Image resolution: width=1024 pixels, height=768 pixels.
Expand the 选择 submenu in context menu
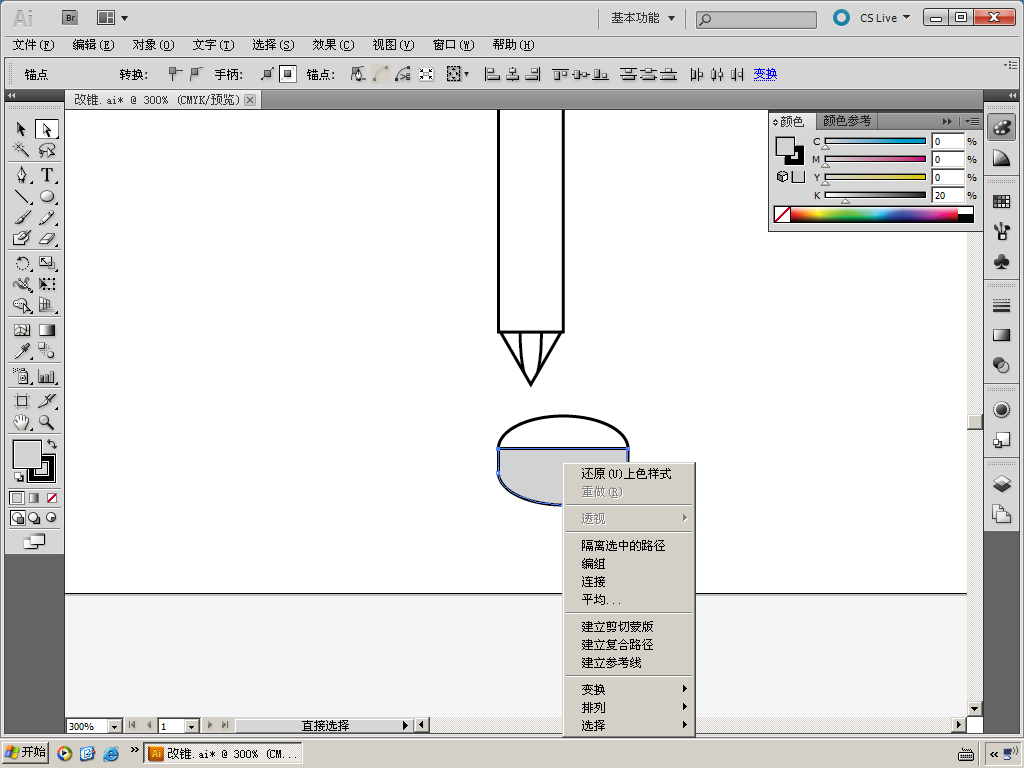click(x=629, y=726)
